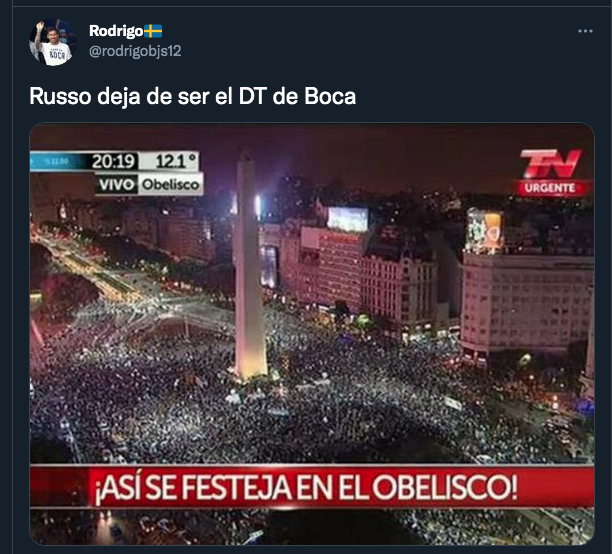The image size is (612, 554).
Task: Click the display name Rodrigo
Action: [x=116, y=31]
